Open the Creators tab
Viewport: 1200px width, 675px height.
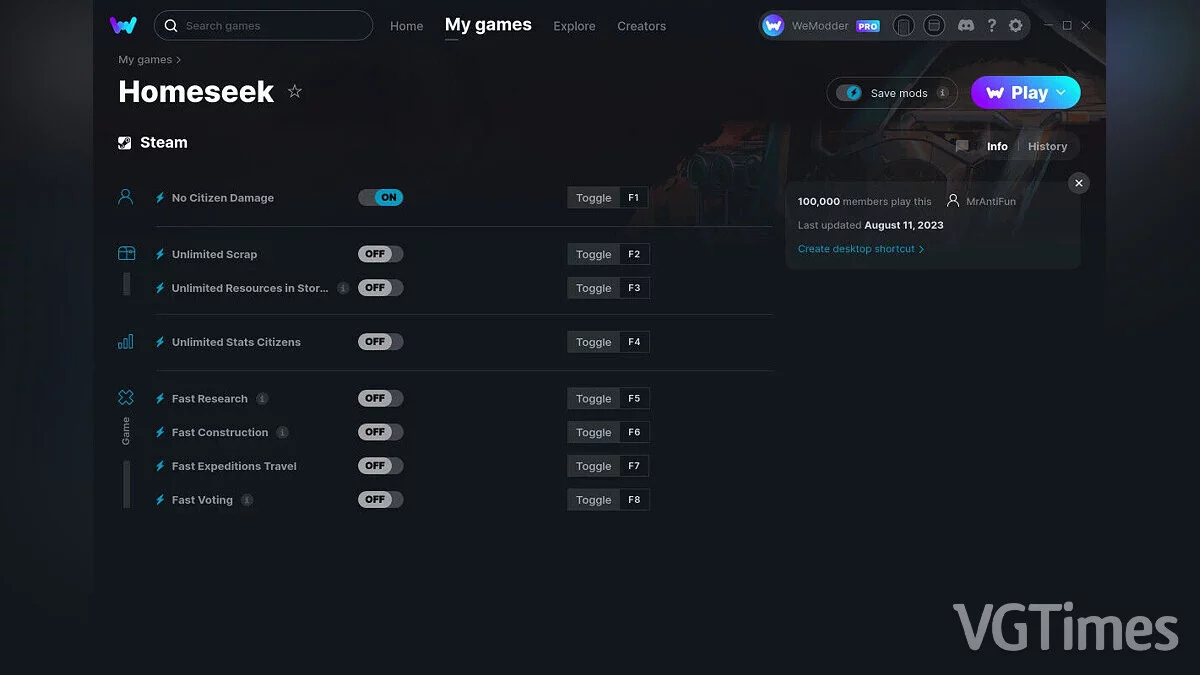[x=641, y=26]
